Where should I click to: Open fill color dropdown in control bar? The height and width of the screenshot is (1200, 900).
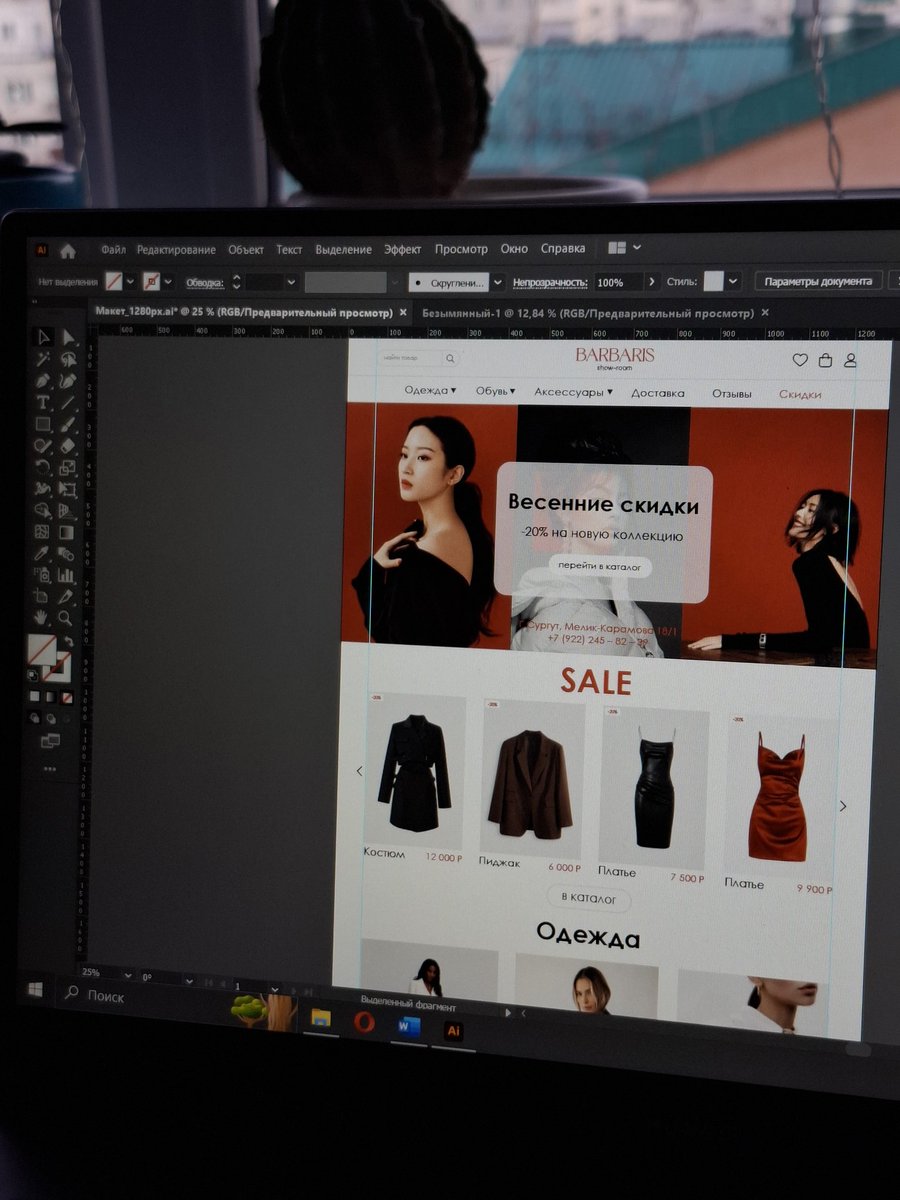coord(131,281)
